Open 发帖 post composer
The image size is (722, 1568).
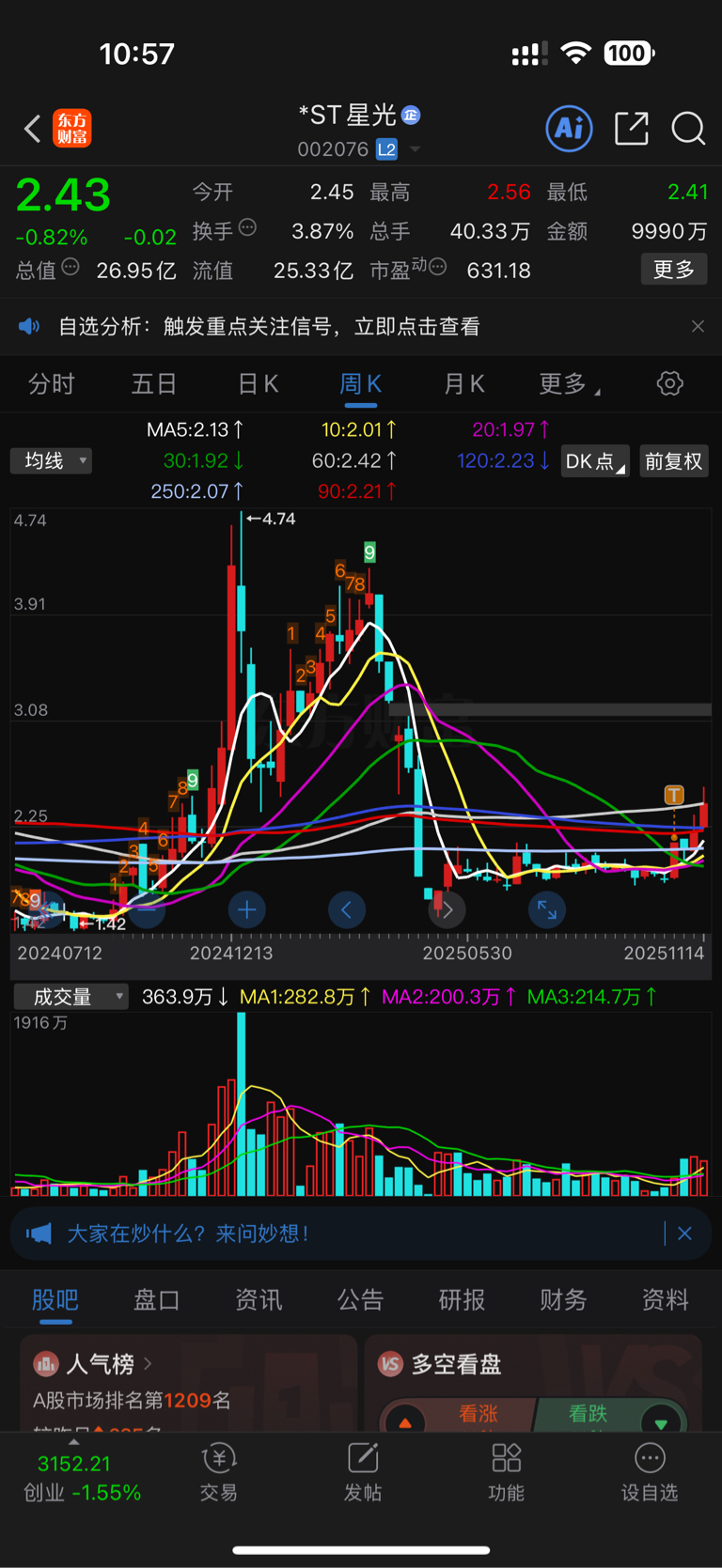[363, 1472]
